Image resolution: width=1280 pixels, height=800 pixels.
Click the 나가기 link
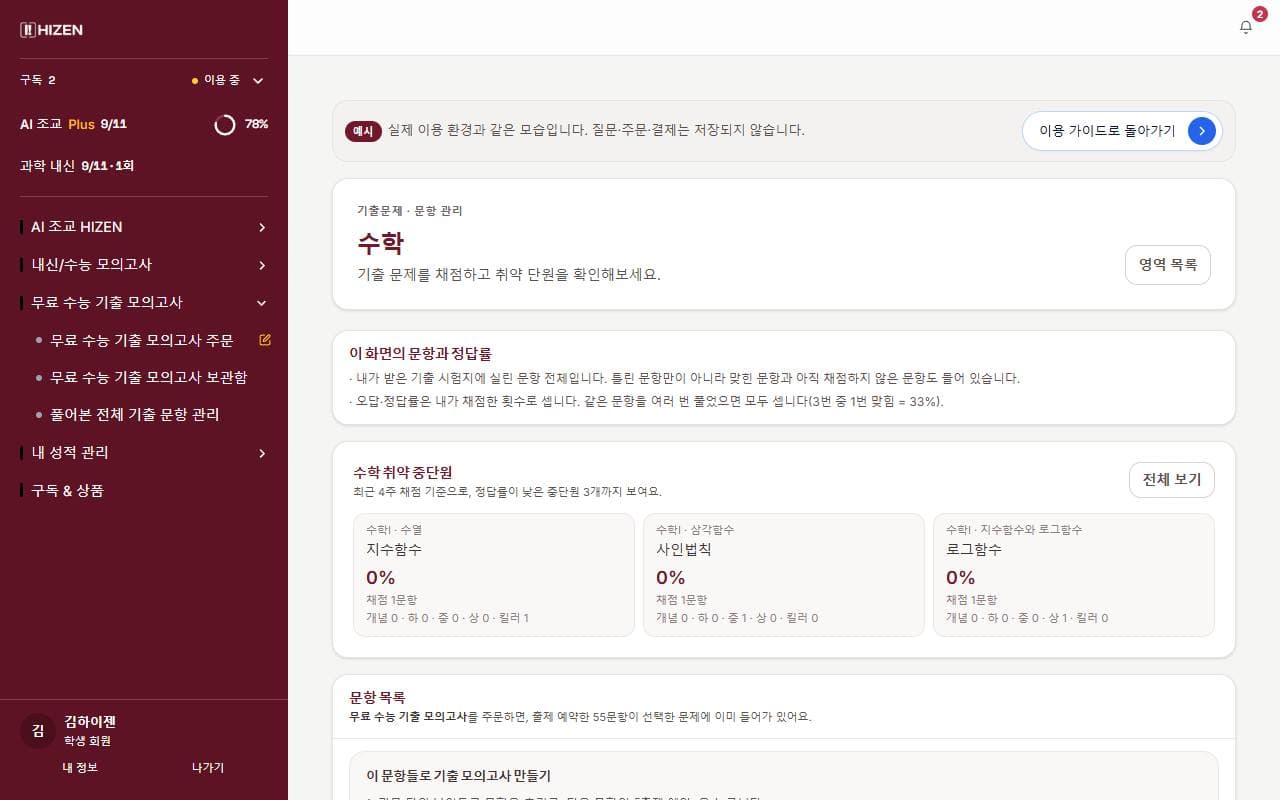208,767
